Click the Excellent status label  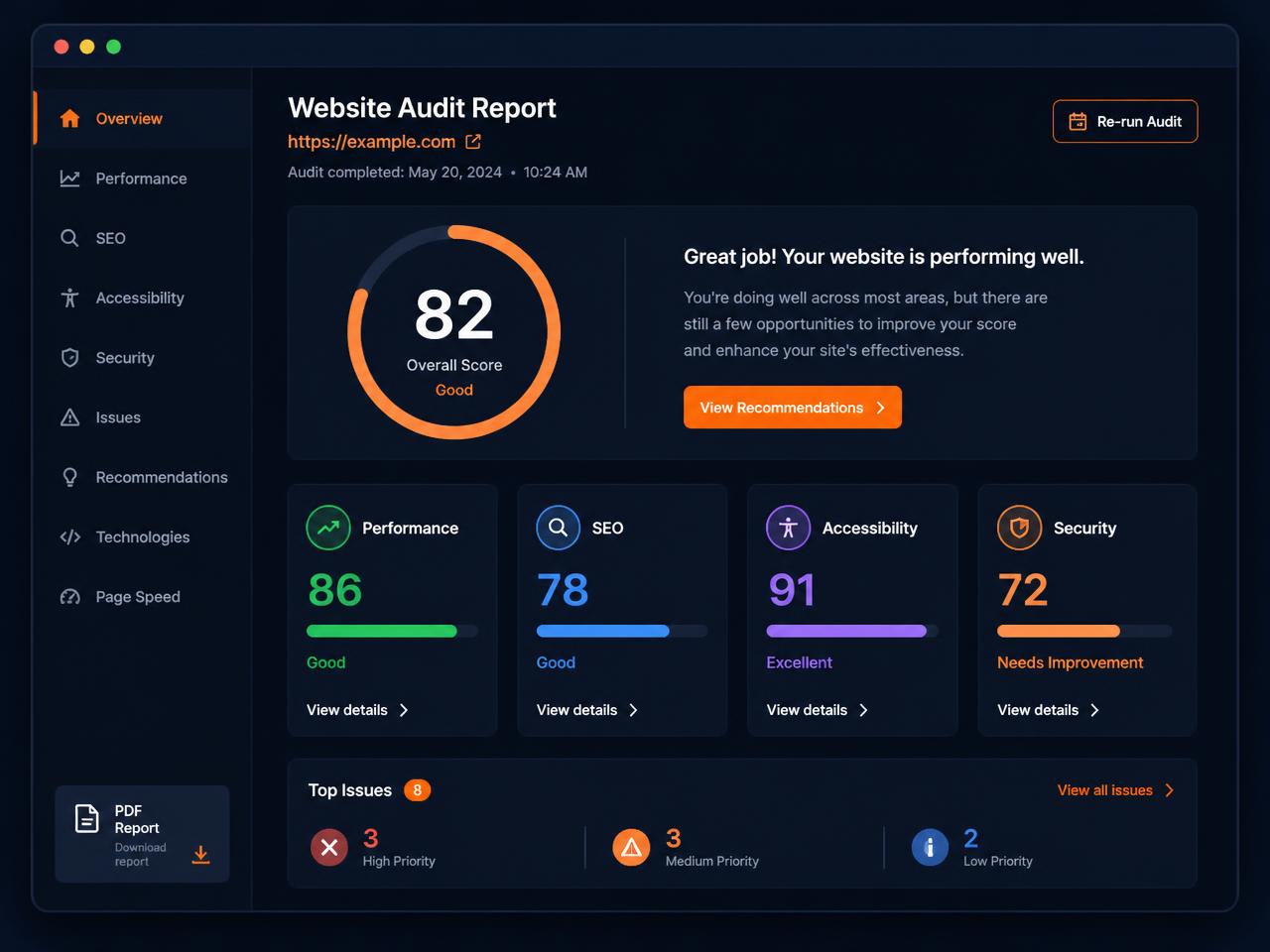(800, 662)
